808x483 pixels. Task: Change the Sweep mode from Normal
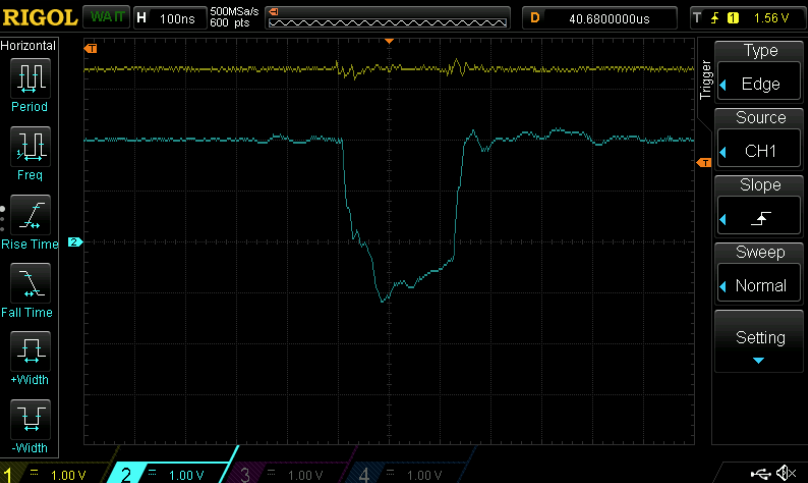tap(759, 273)
